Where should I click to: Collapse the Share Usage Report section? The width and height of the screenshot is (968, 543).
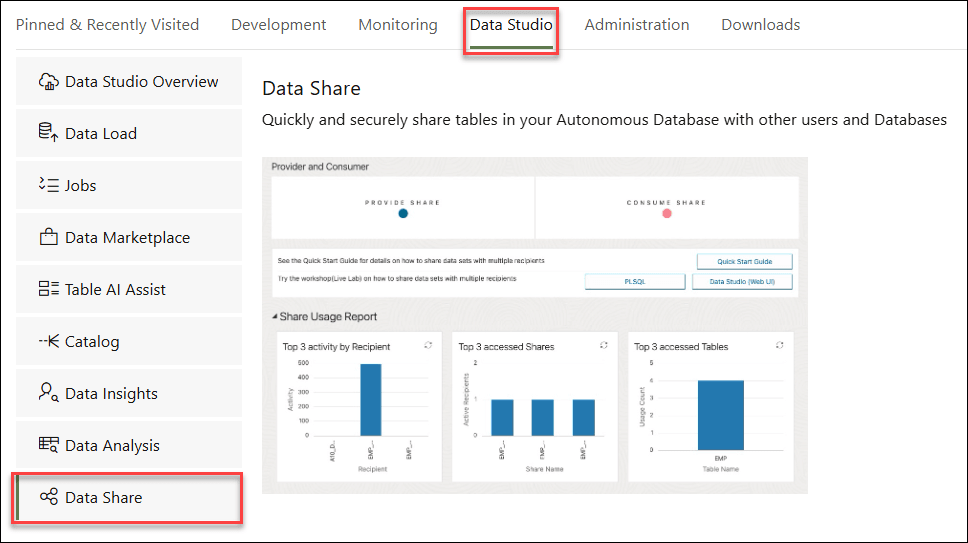pos(275,317)
